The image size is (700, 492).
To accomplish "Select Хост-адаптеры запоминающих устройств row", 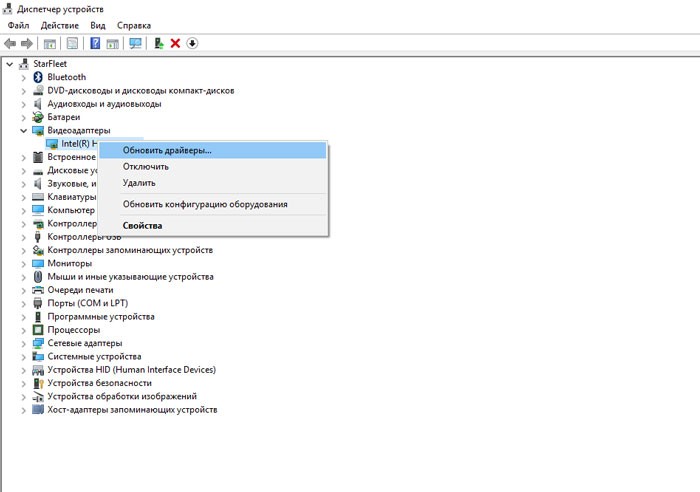I will pyautogui.click(x=132, y=410).
